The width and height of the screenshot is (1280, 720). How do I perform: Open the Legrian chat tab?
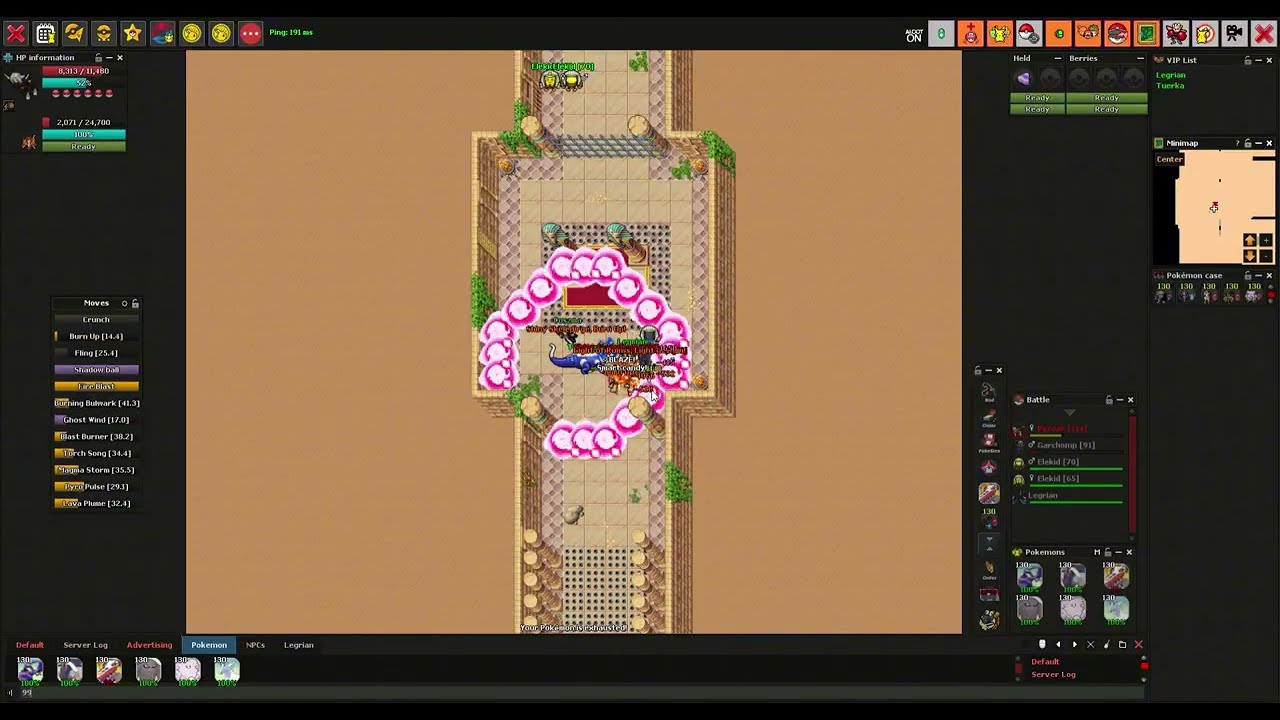[299, 645]
